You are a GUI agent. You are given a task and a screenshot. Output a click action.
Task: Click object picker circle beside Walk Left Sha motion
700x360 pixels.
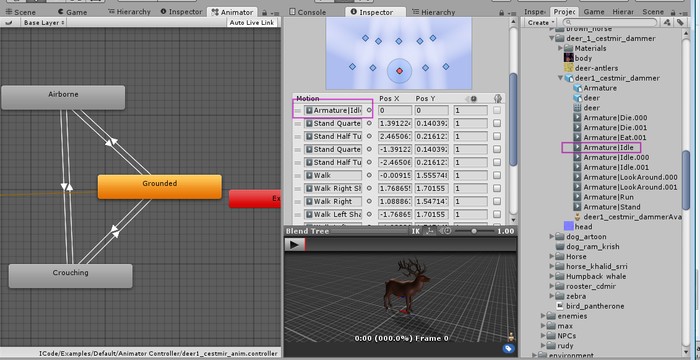(x=369, y=214)
